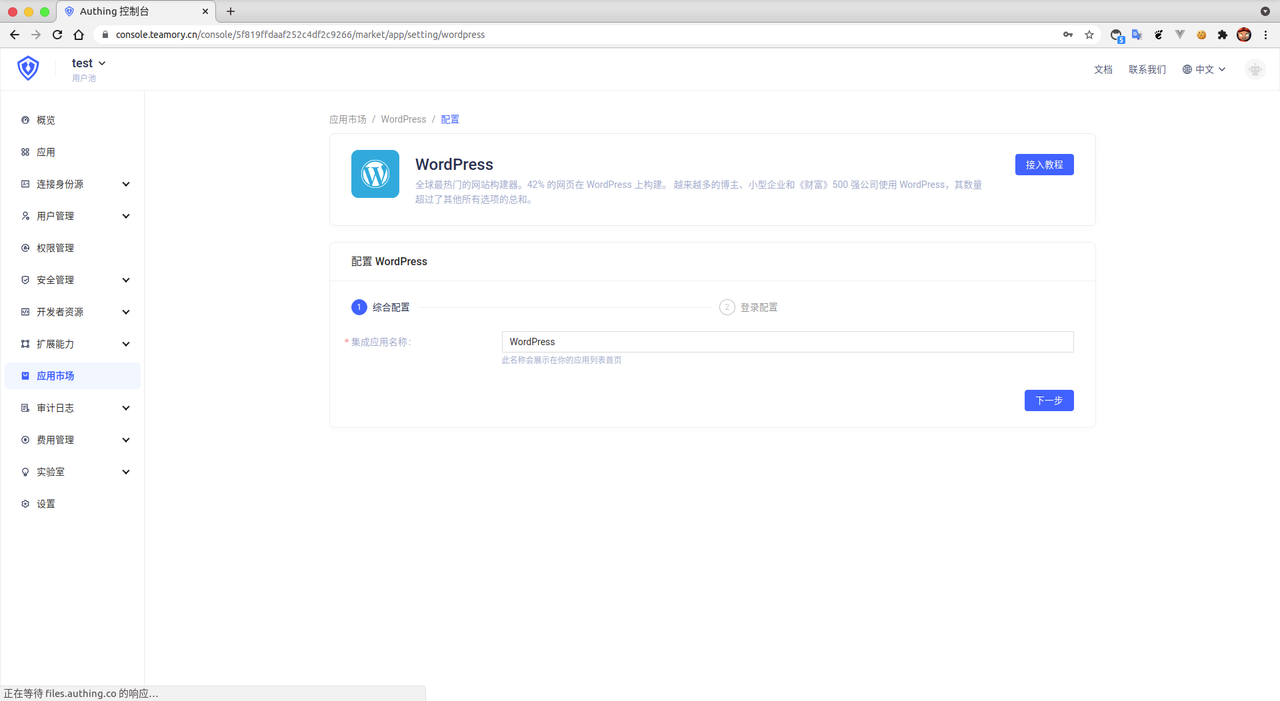Click 配置 in the breadcrumb
1280x701 pixels.
click(450, 119)
